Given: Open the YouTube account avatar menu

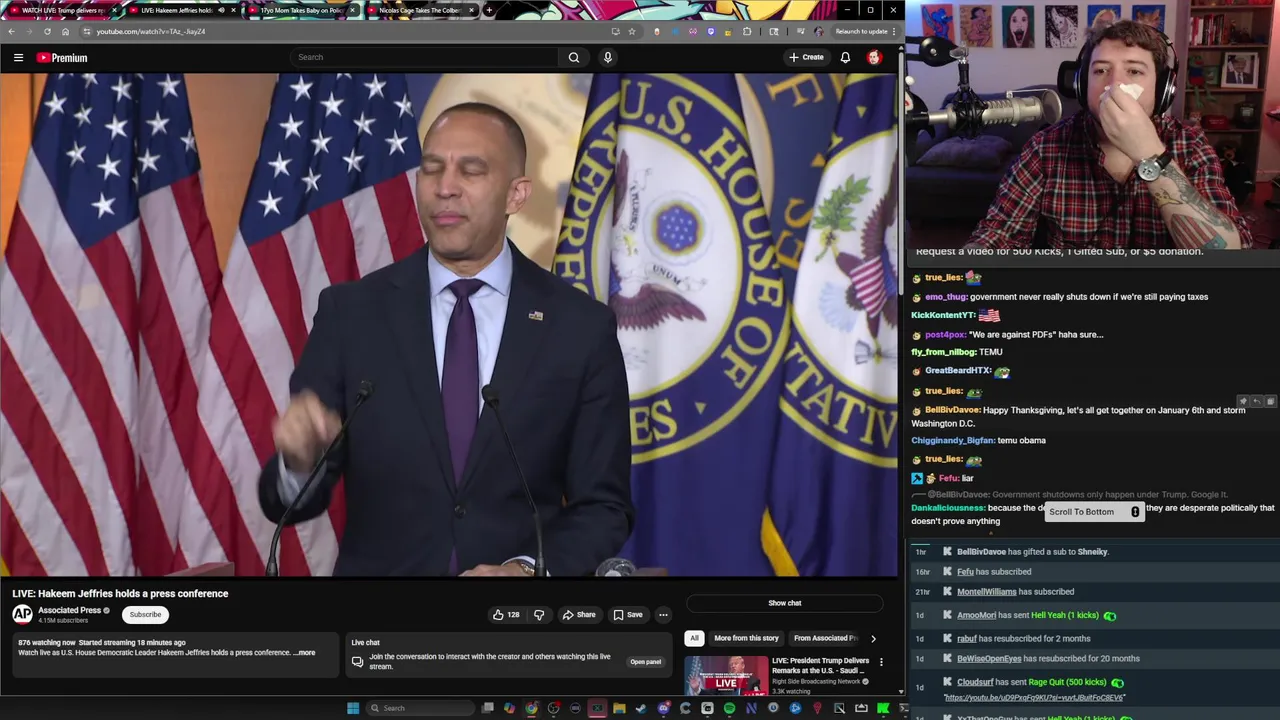Looking at the screenshot, I should [874, 57].
